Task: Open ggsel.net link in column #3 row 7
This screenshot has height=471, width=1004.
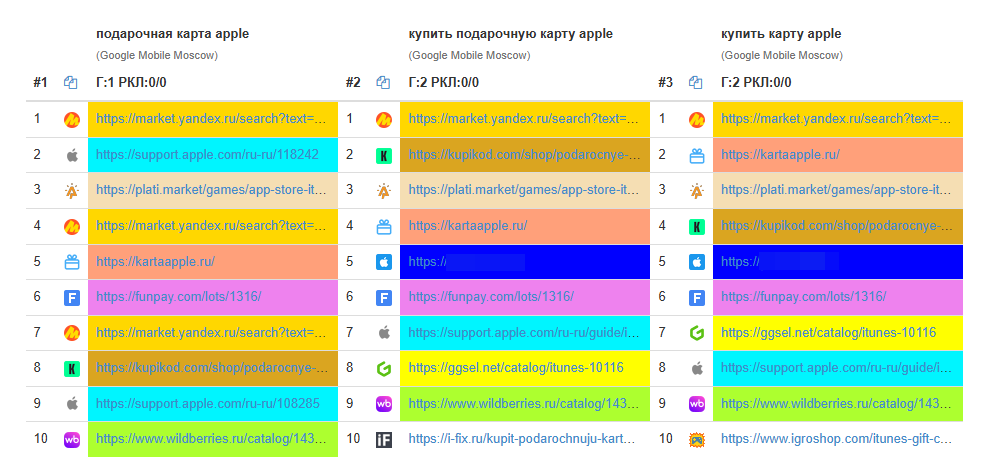Action: coord(828,332)
